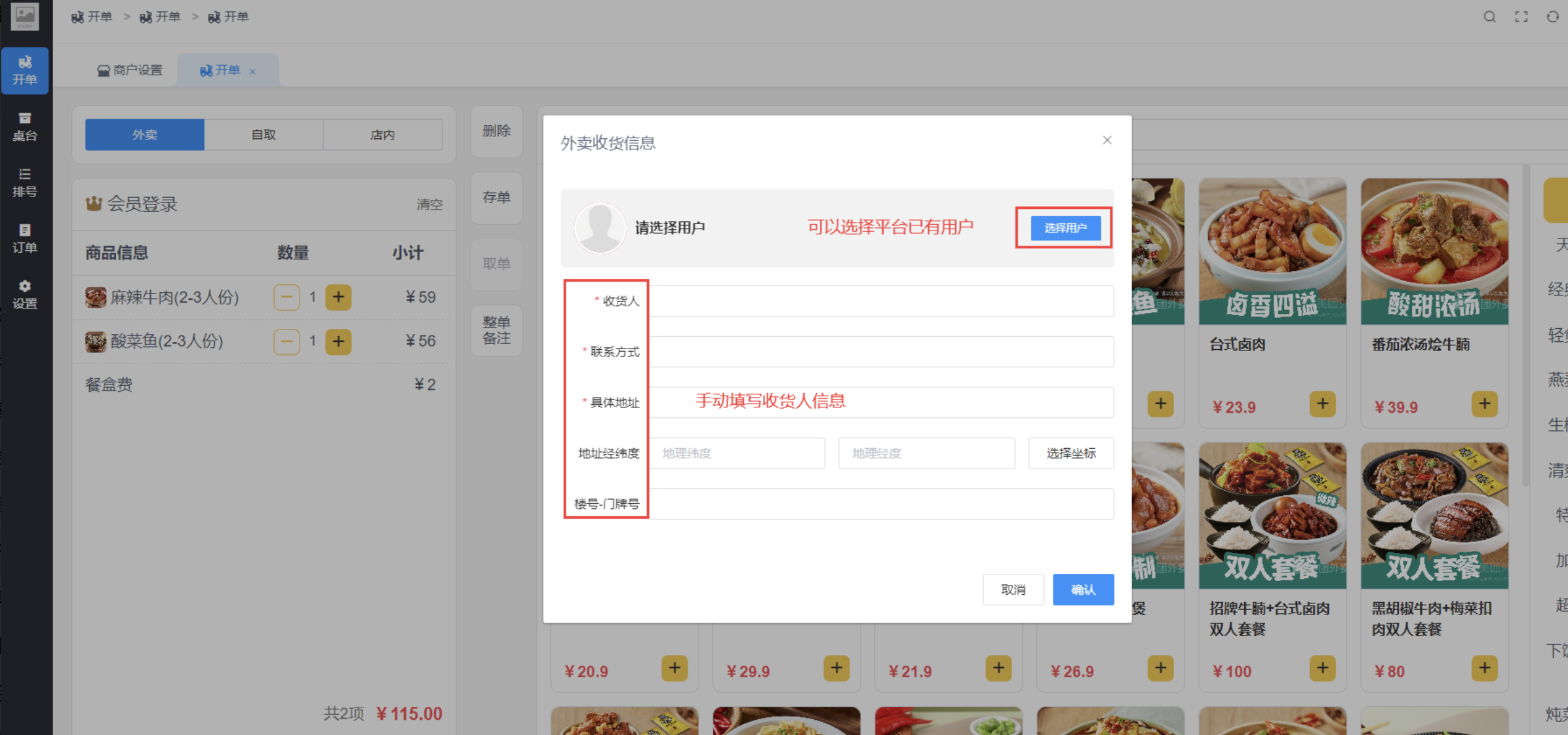Add the ¥21.9 dish with plus
This screenshot has height=735, width=1568.
(x=998, y=668)
